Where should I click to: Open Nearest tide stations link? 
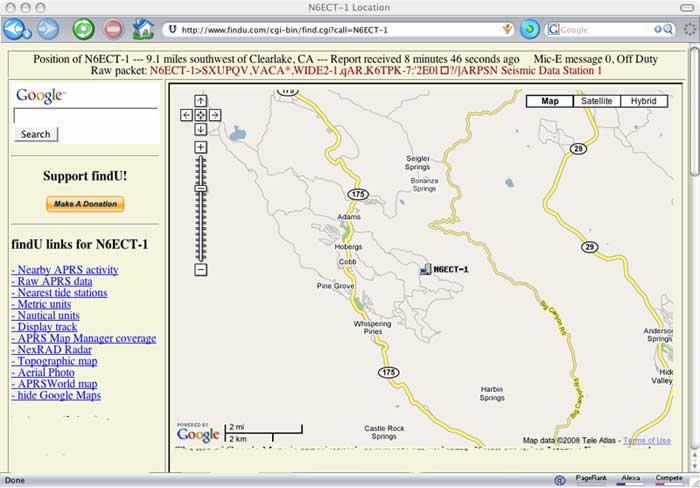coord(59,293)
